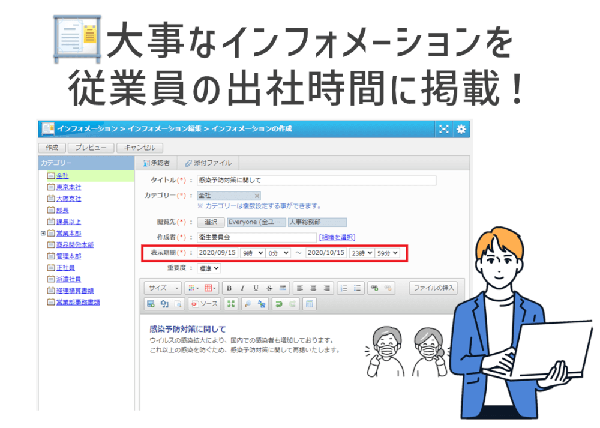Select the 正社員 category

tap(65, 267)
